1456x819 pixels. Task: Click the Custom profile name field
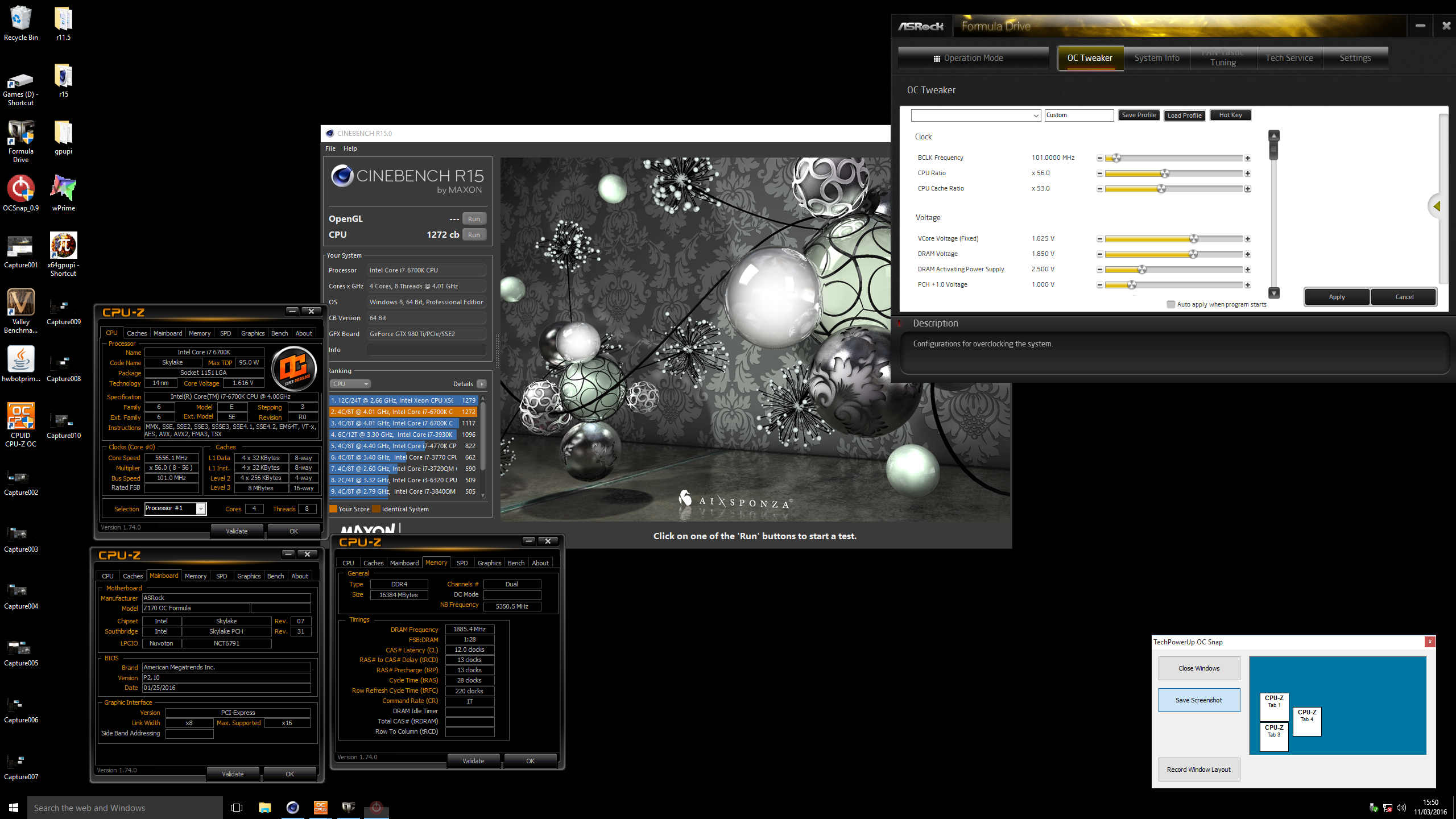pos(1079,115)
